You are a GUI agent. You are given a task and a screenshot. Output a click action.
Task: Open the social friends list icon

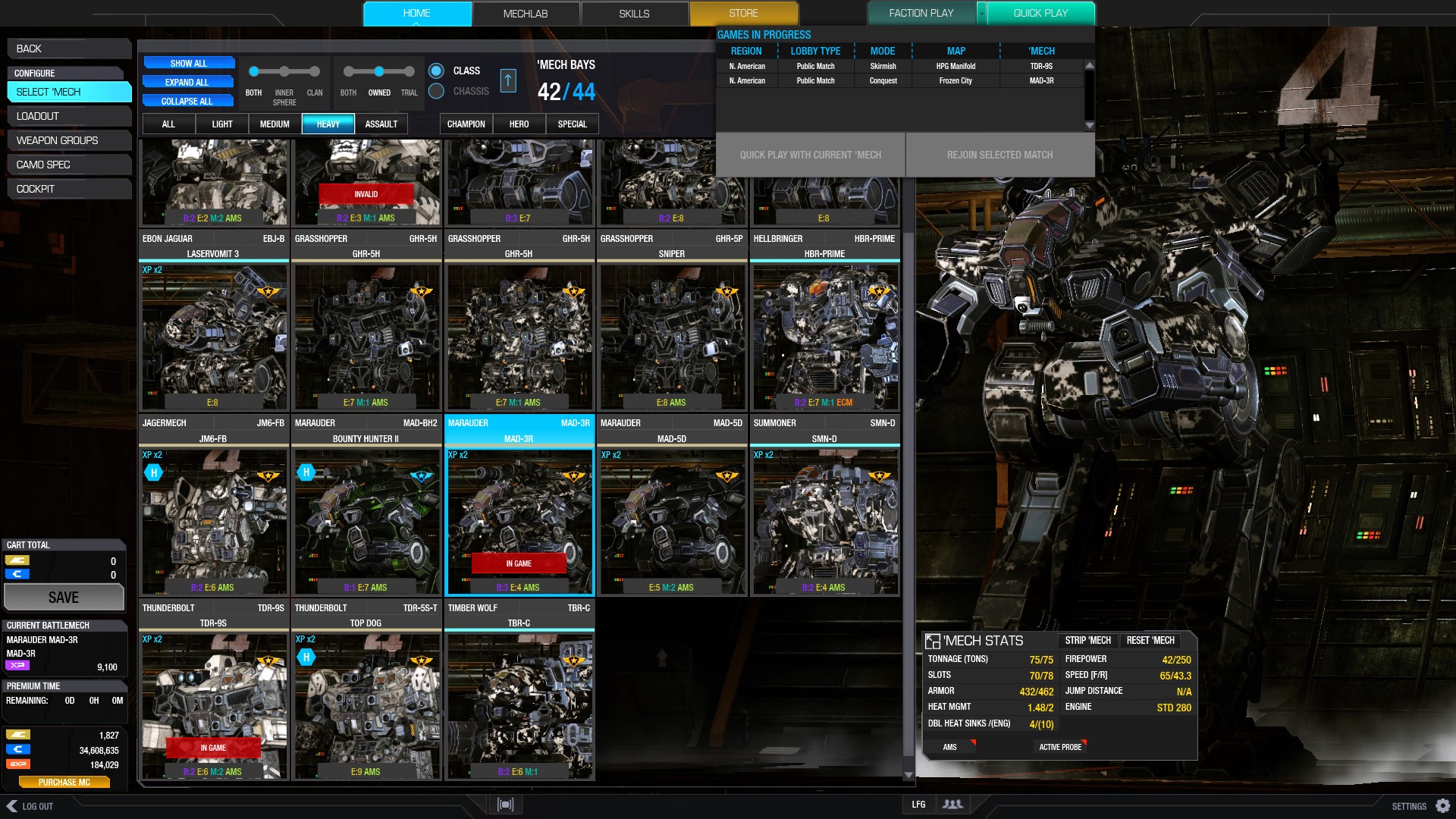[x=952, y=805]
